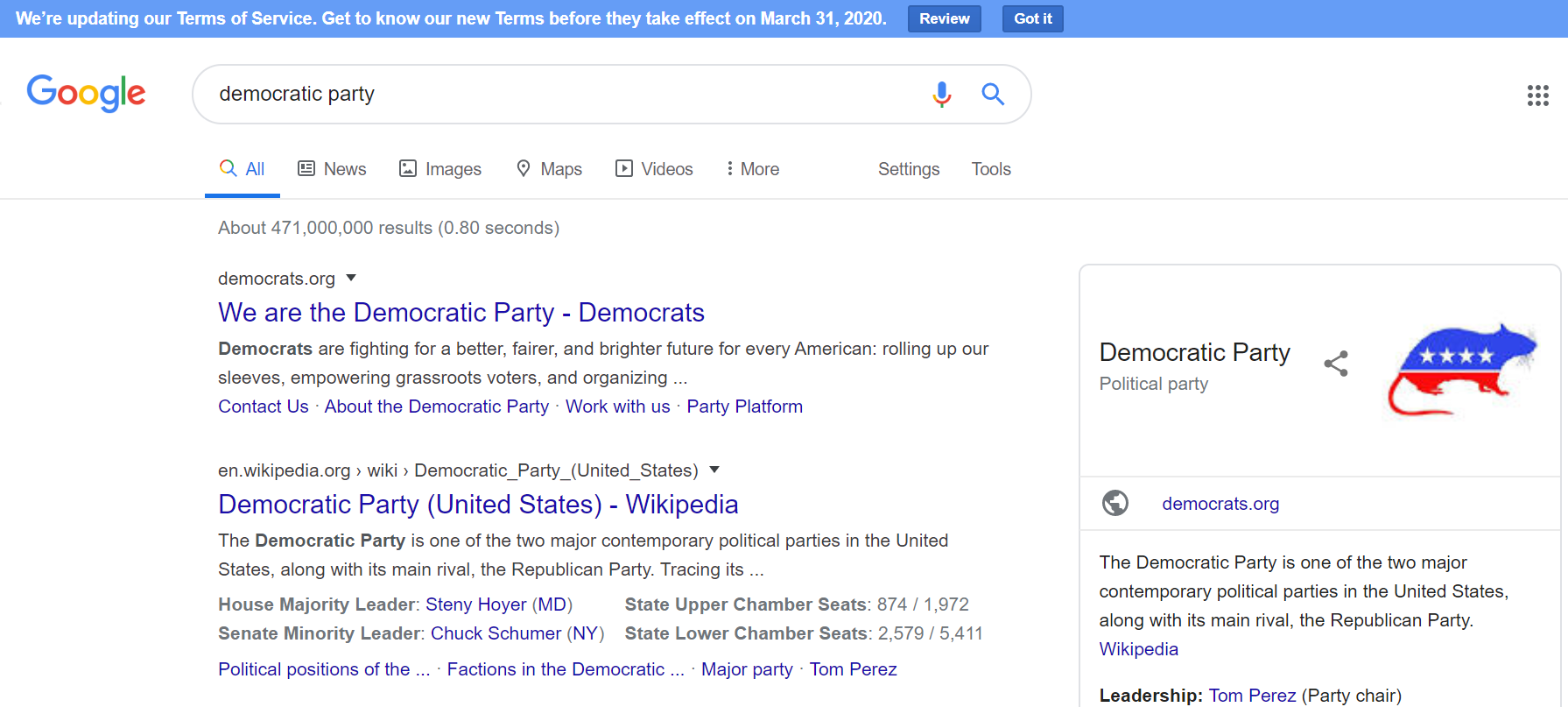The image size is (1568, 707).
Task: Expand the More search options menu
Action: tap(752, 169)
